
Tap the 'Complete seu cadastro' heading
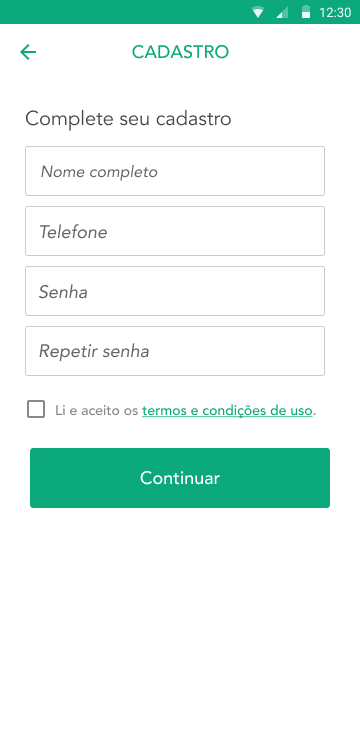128,118
